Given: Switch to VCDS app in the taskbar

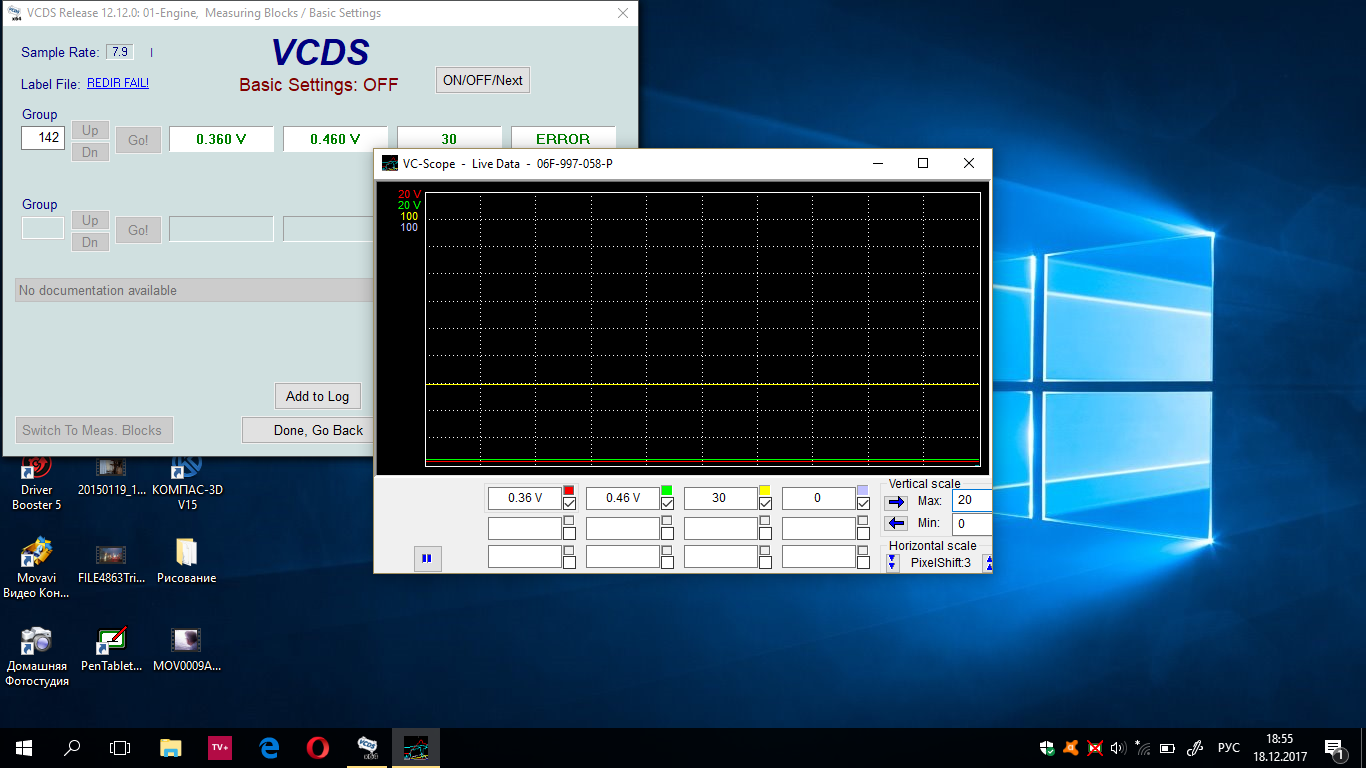Looking at the screenshot, I should click(368, 747).
